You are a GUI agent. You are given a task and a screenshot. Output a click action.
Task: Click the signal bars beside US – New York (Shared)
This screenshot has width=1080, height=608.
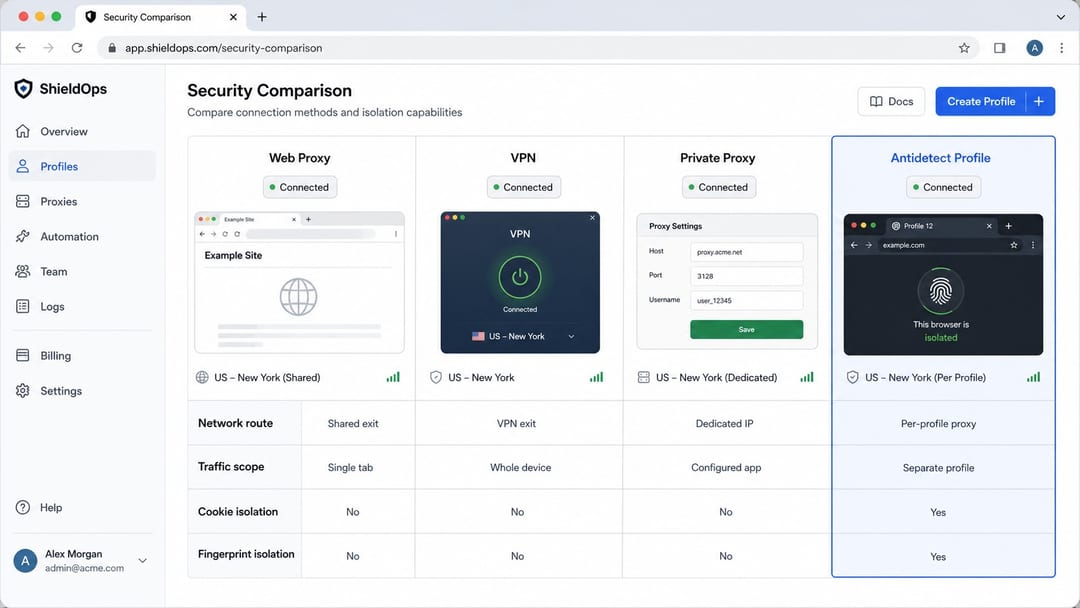[x=393, y=377]
